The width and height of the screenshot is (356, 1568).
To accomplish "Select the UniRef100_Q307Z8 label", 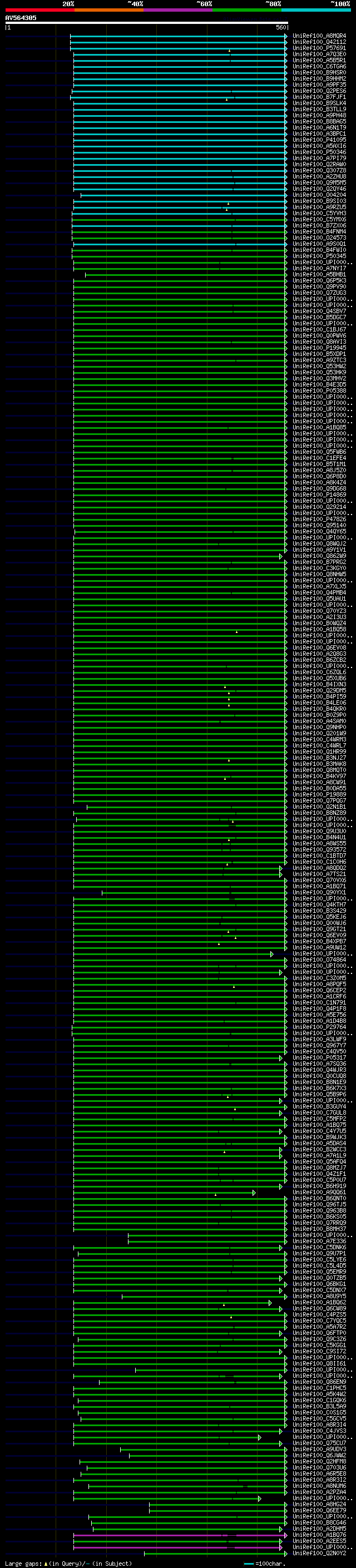I will [319, 170].
